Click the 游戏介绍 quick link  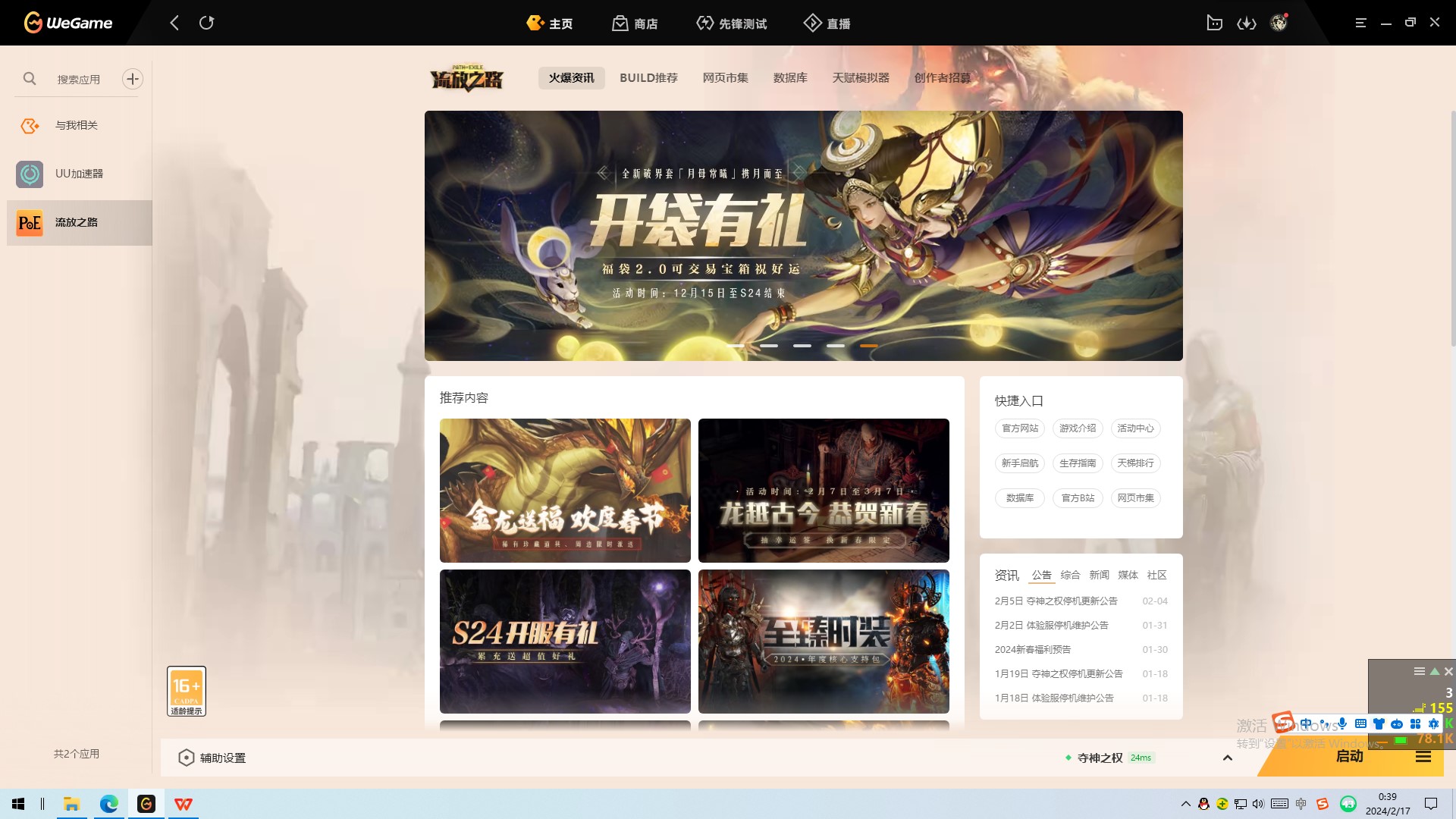click(x=1078, y=428)
